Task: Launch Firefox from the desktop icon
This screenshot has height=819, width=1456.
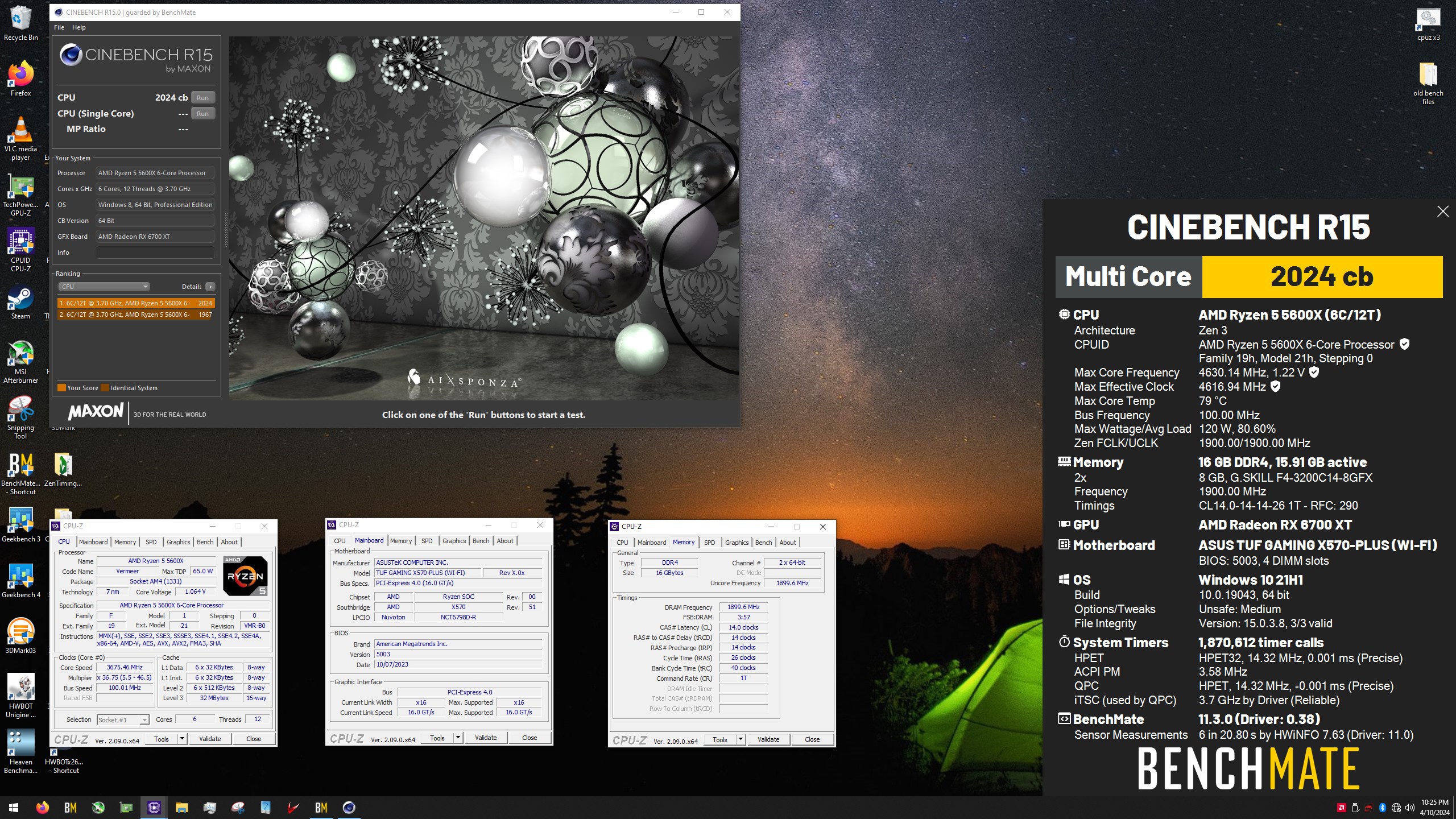Action: pyautogui.click(x=20, y=78)
